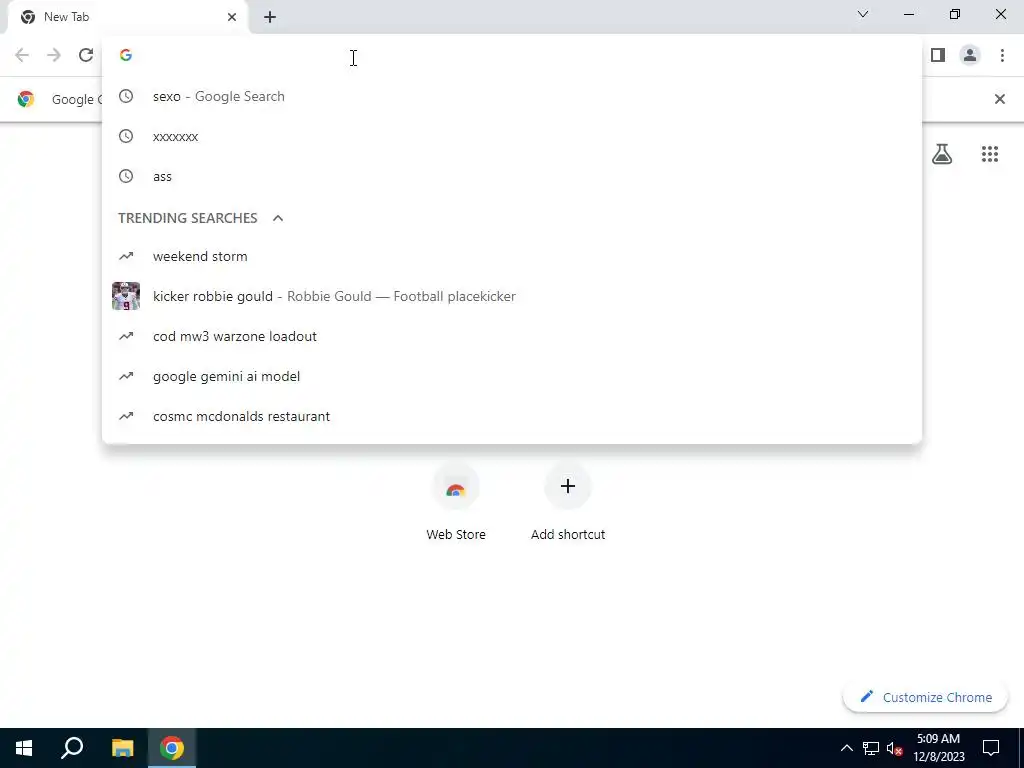Open the taskbar clock and date
The width and height of the screenshot is (1024, 768).
tap(938, 748)
